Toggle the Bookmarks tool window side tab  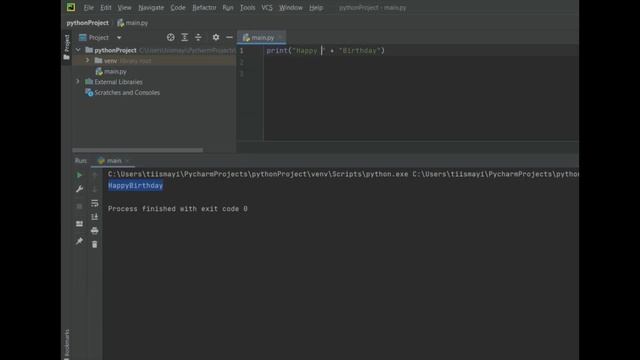[67, 344]
